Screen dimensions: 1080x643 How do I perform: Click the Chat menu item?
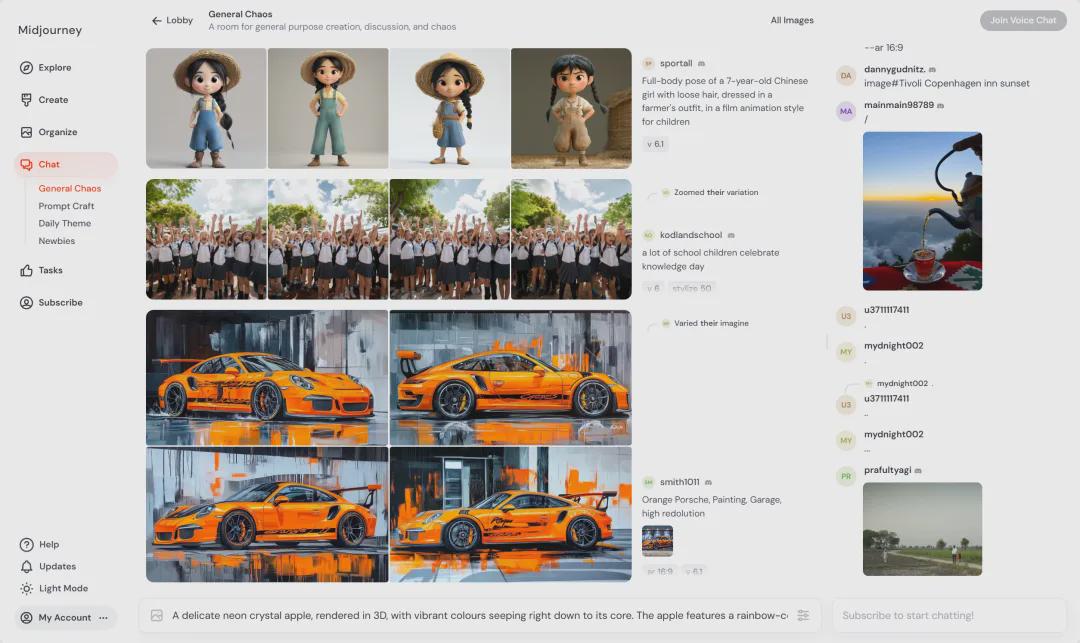49,164
